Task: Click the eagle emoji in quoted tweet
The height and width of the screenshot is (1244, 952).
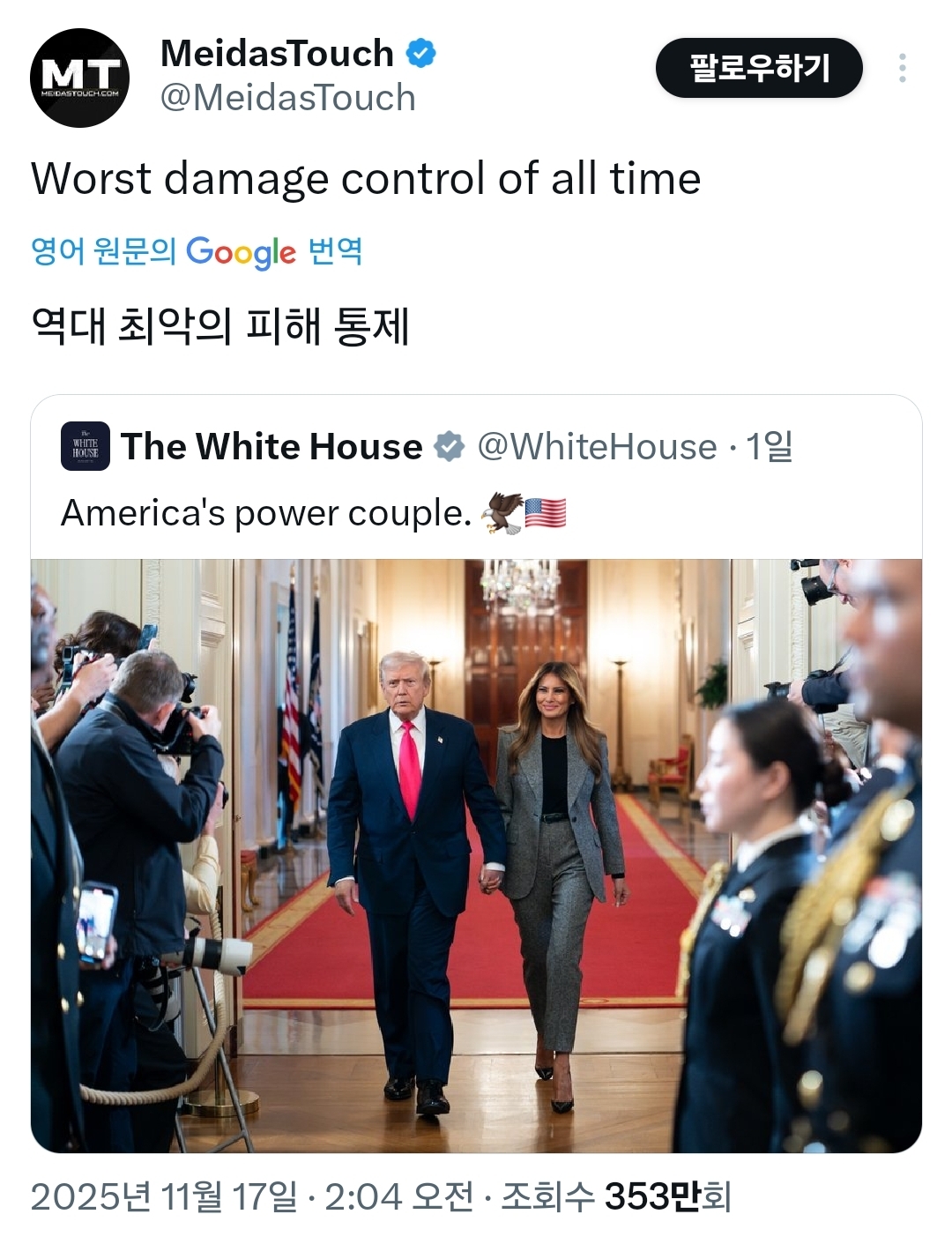Action: coord(502,513)
